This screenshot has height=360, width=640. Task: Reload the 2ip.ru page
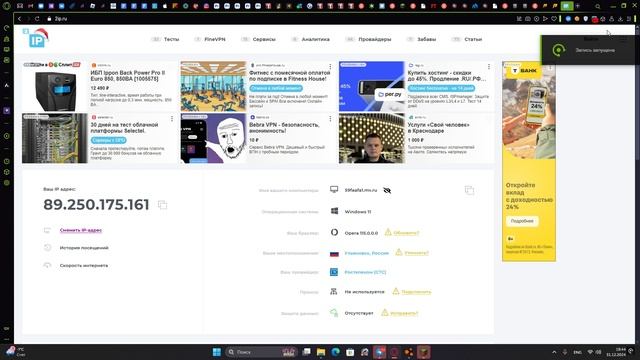click(x=37, y=19)
